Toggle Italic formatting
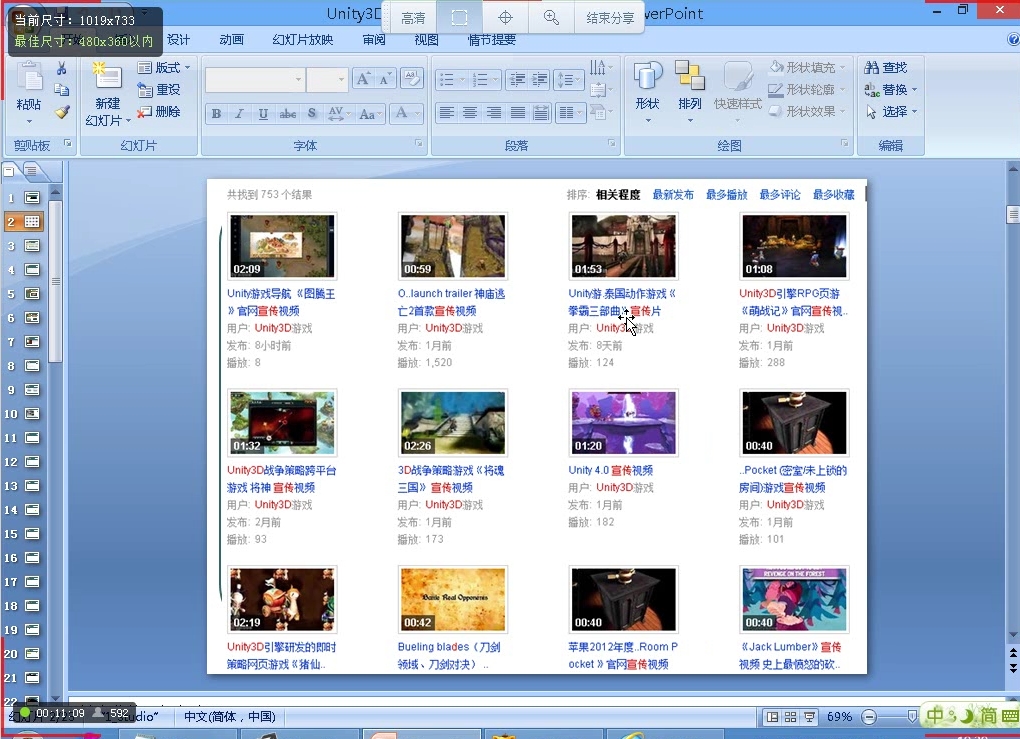 [x=239, y=114]
